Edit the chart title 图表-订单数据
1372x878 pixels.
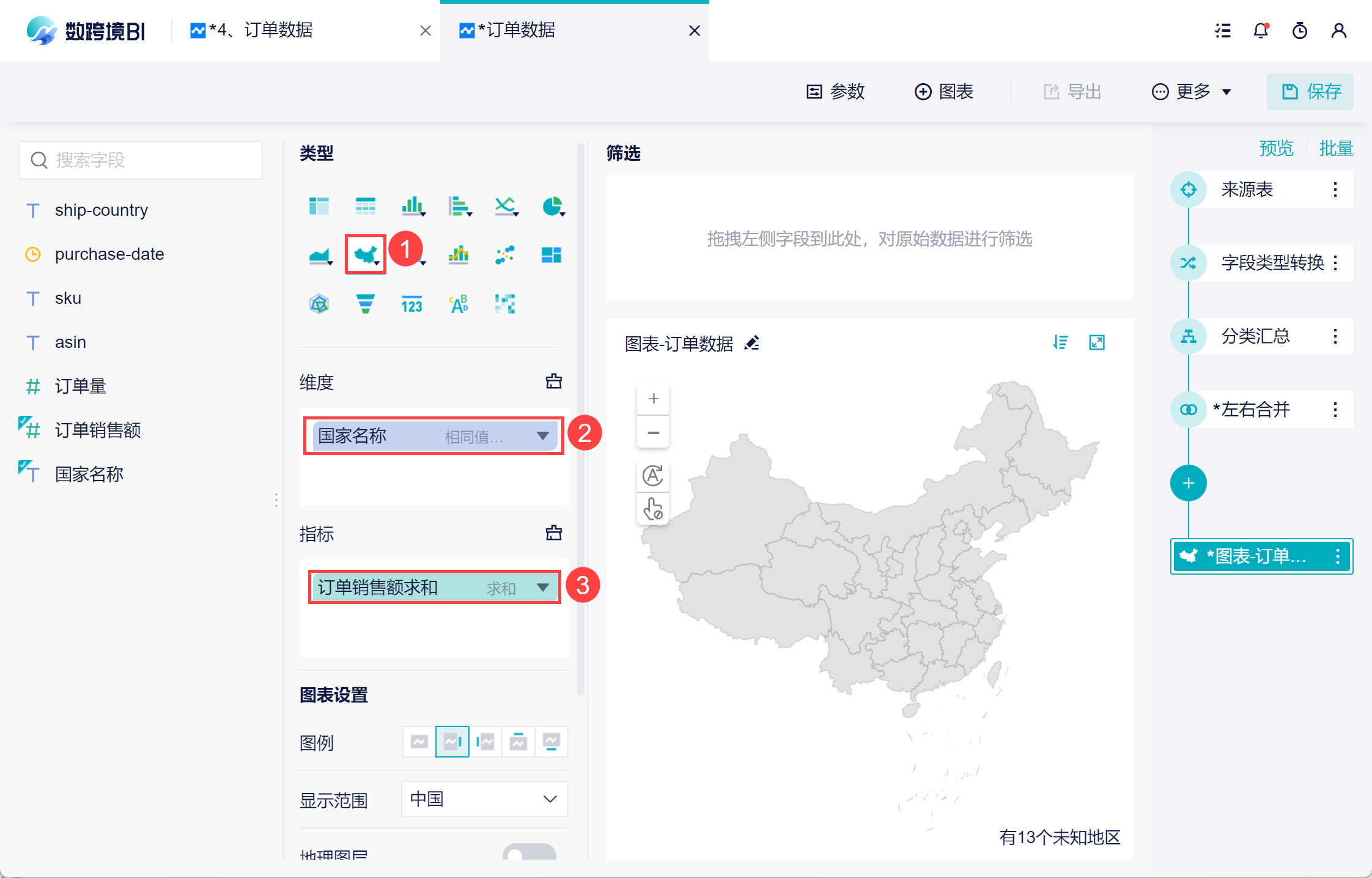752,343
